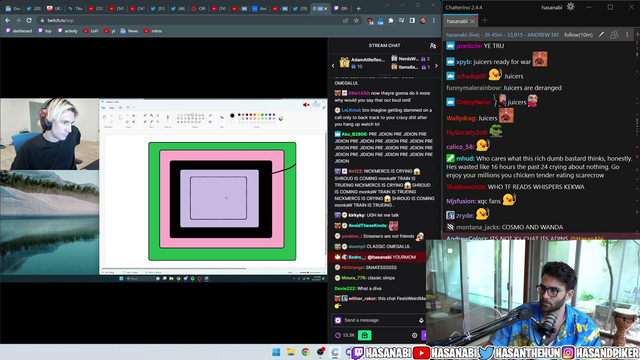Click top gifter AdamAtilleflec in leaderboard
Image resolution: width=640 pixels, height=360 pixels.
[362, 62]
